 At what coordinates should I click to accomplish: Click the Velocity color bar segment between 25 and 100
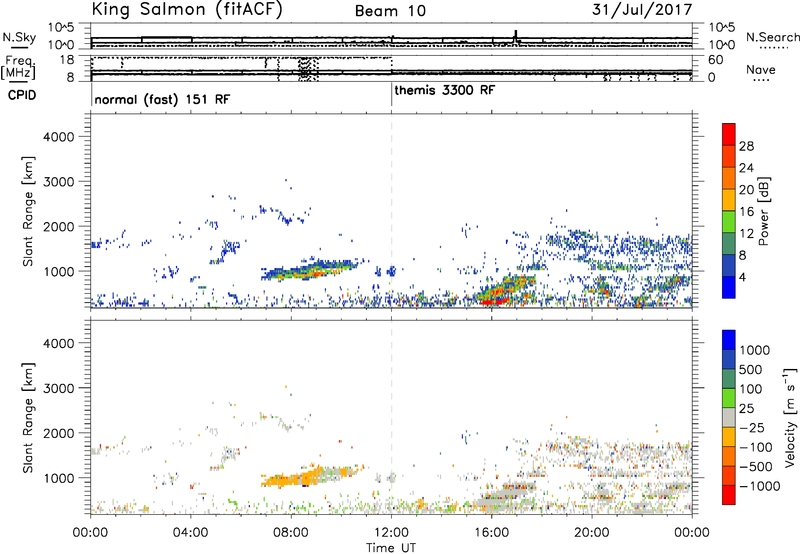point(729,398)
